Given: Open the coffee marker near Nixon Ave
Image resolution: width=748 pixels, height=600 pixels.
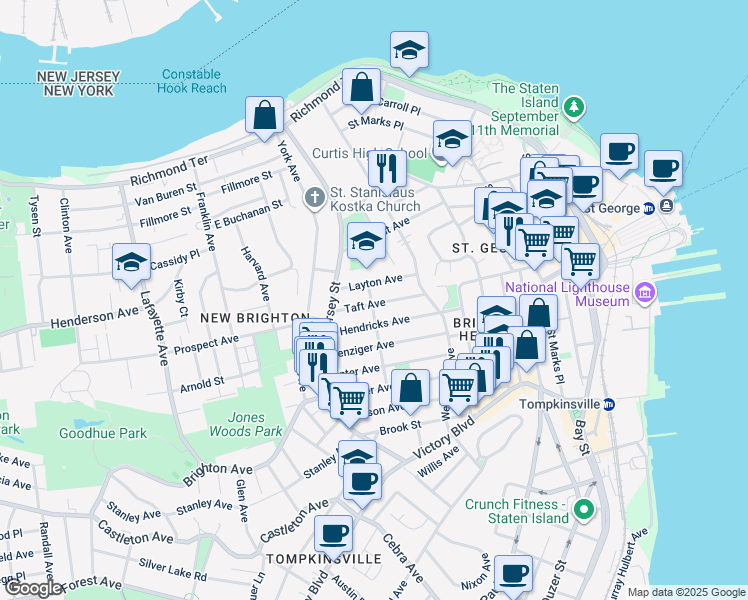Looking at the screenshot, I should pos(514,575).
